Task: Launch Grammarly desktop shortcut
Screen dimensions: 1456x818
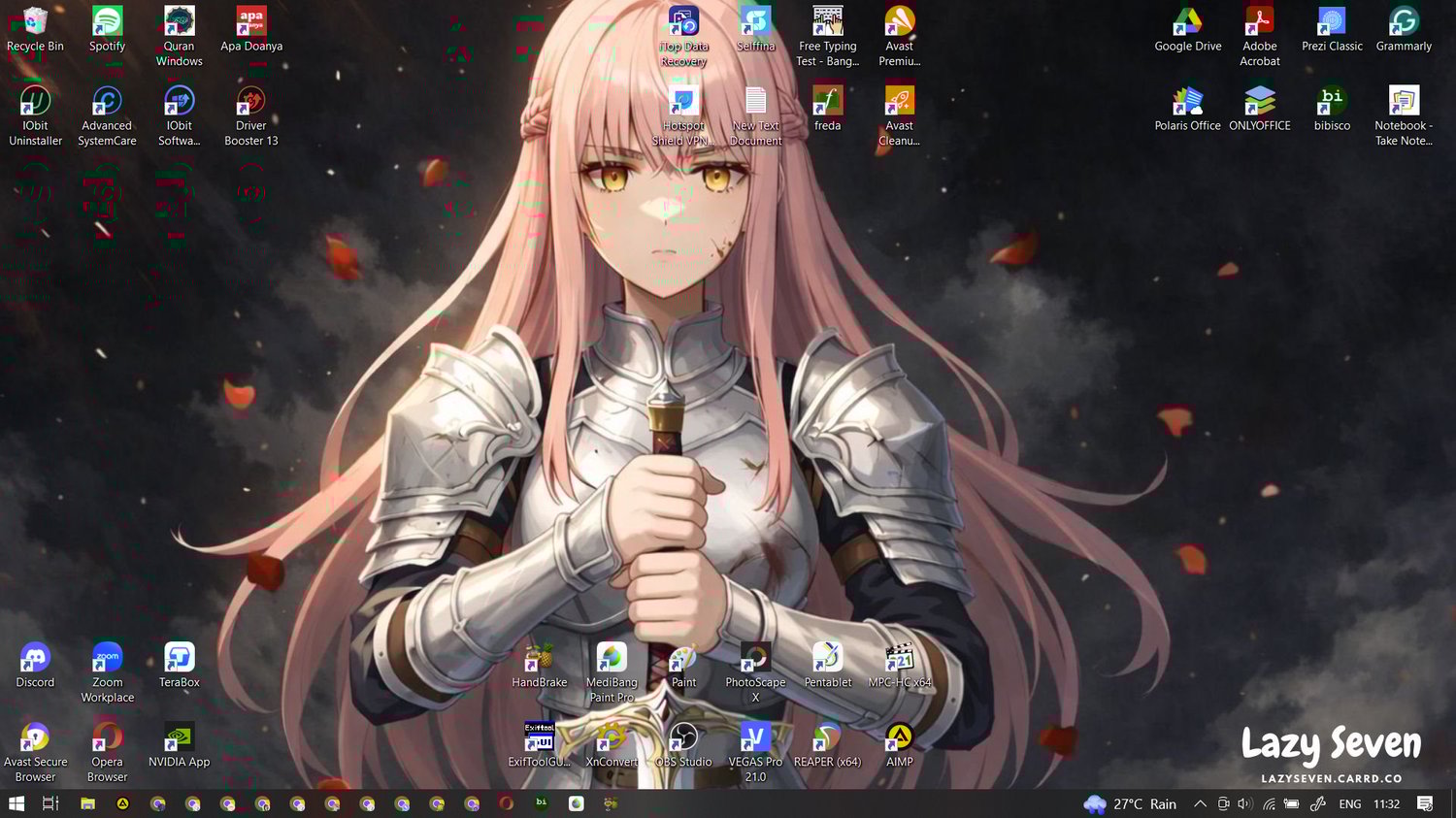Action: [x=1404, y=30]
